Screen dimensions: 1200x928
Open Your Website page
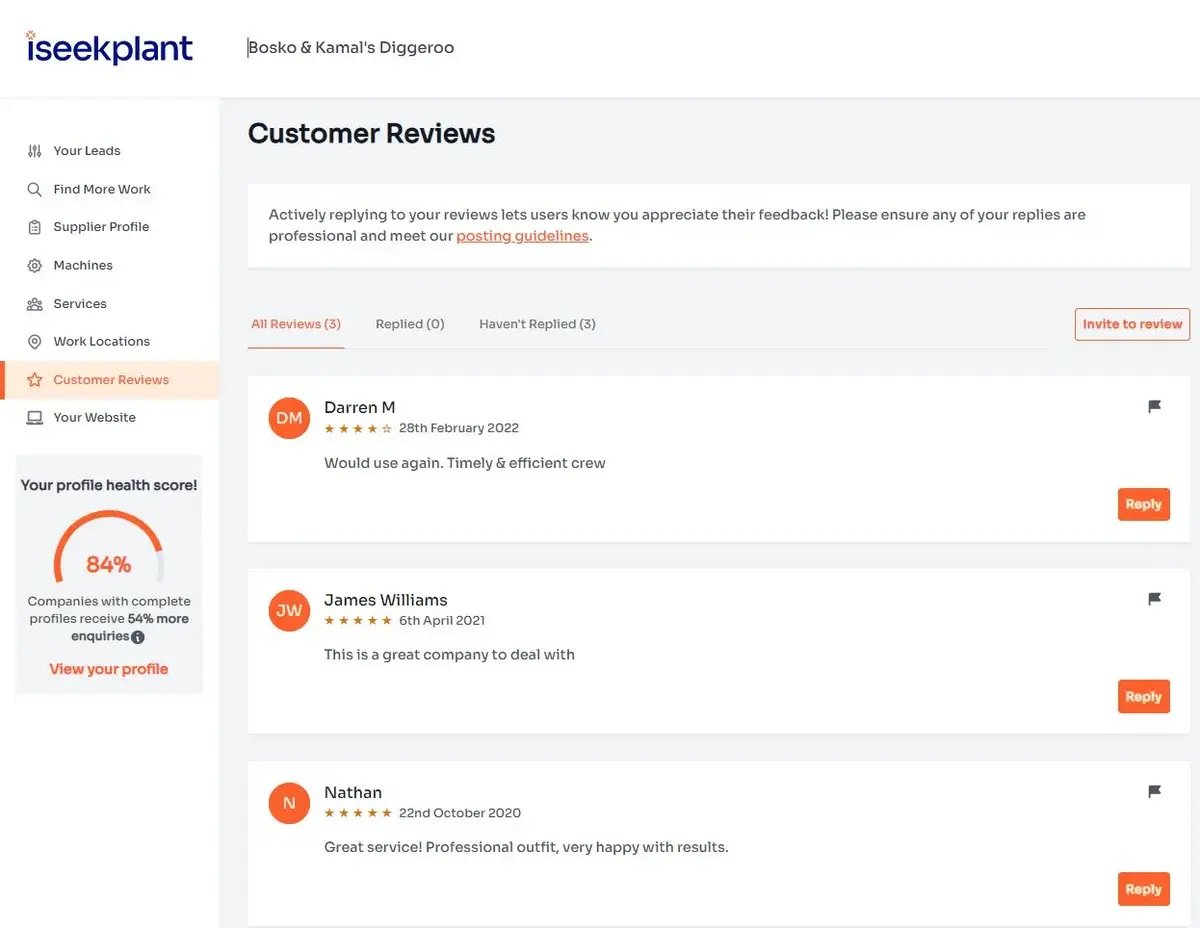pyautogui.click(x=95, y=418)
